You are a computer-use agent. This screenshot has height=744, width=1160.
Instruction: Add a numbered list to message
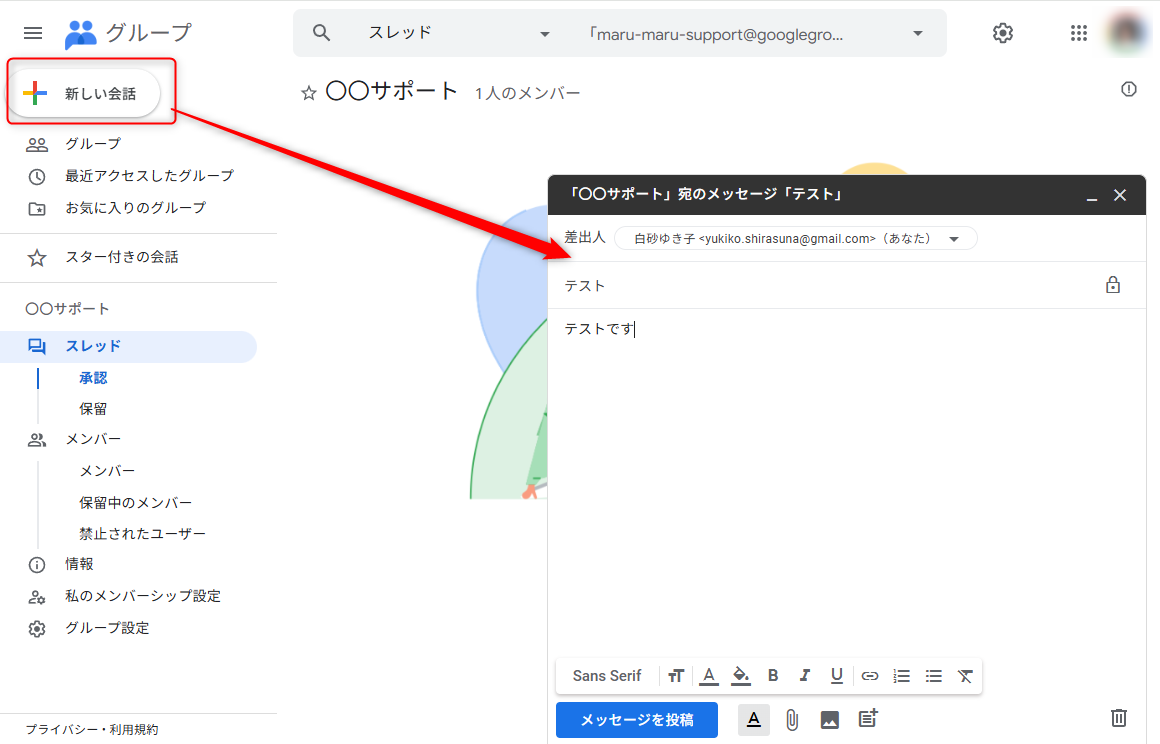(902, 676)
